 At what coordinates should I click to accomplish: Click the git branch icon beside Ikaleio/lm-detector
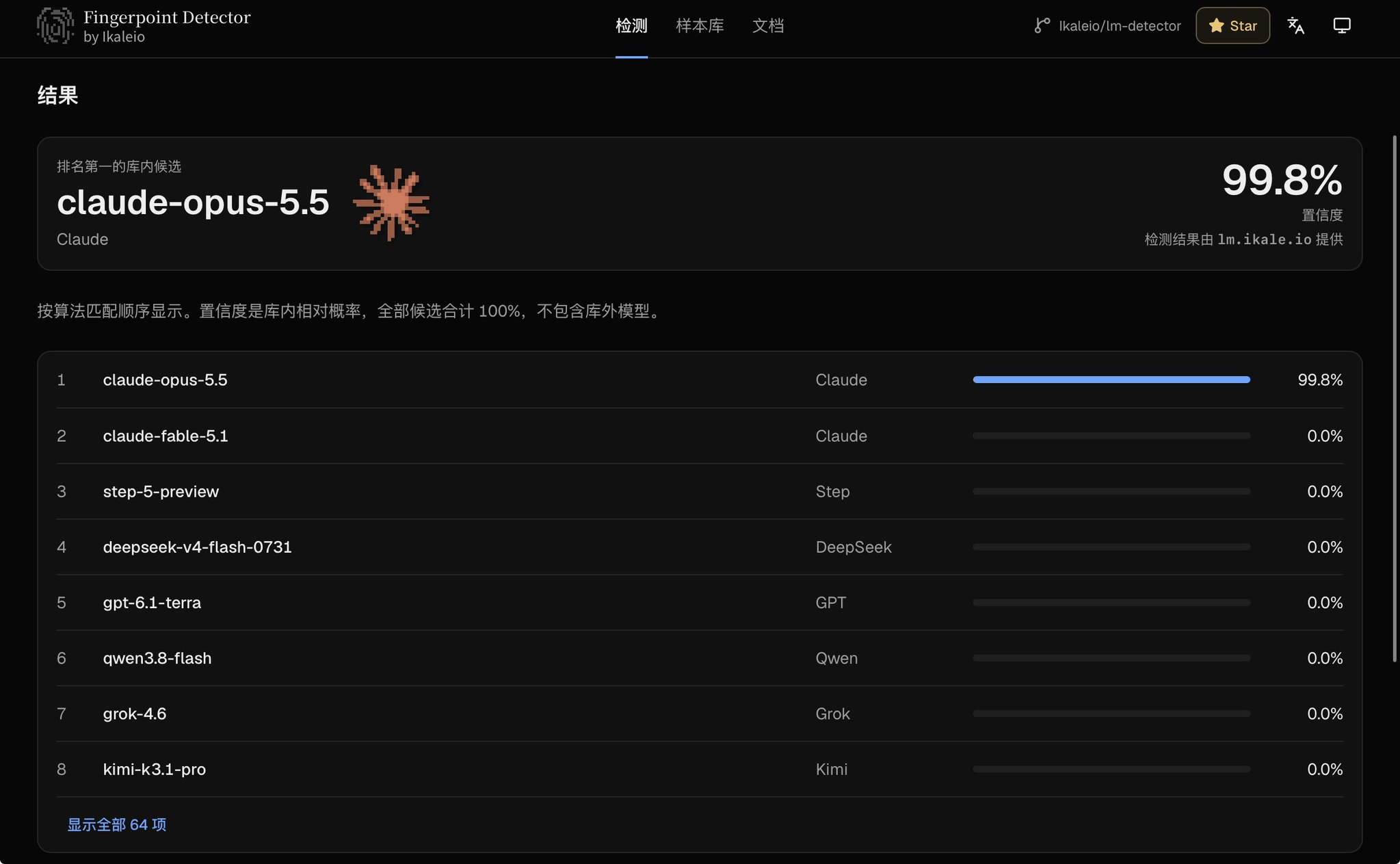tap(1042, 25)
